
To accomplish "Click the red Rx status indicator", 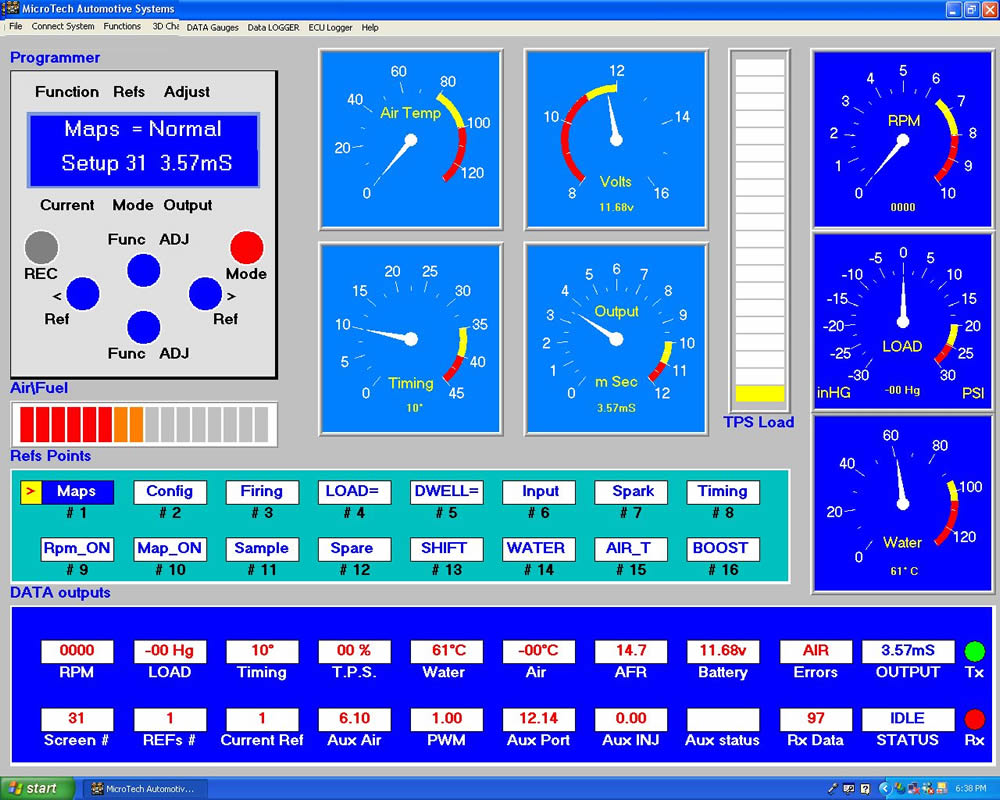I will tap(974, 717).
